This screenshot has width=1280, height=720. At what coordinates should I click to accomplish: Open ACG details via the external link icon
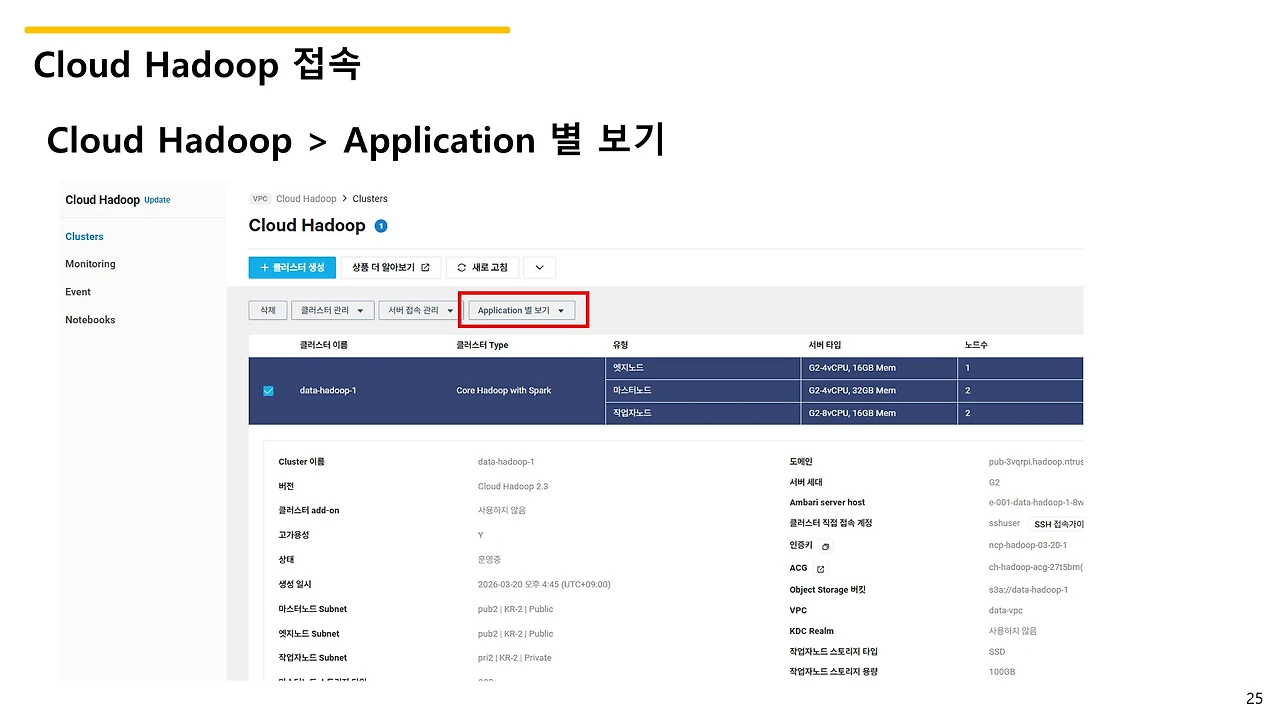point(823,568)
